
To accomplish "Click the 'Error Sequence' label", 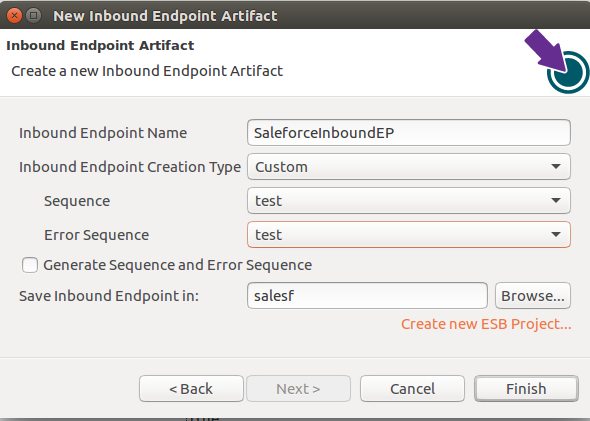I will click(x=96, y=235).
